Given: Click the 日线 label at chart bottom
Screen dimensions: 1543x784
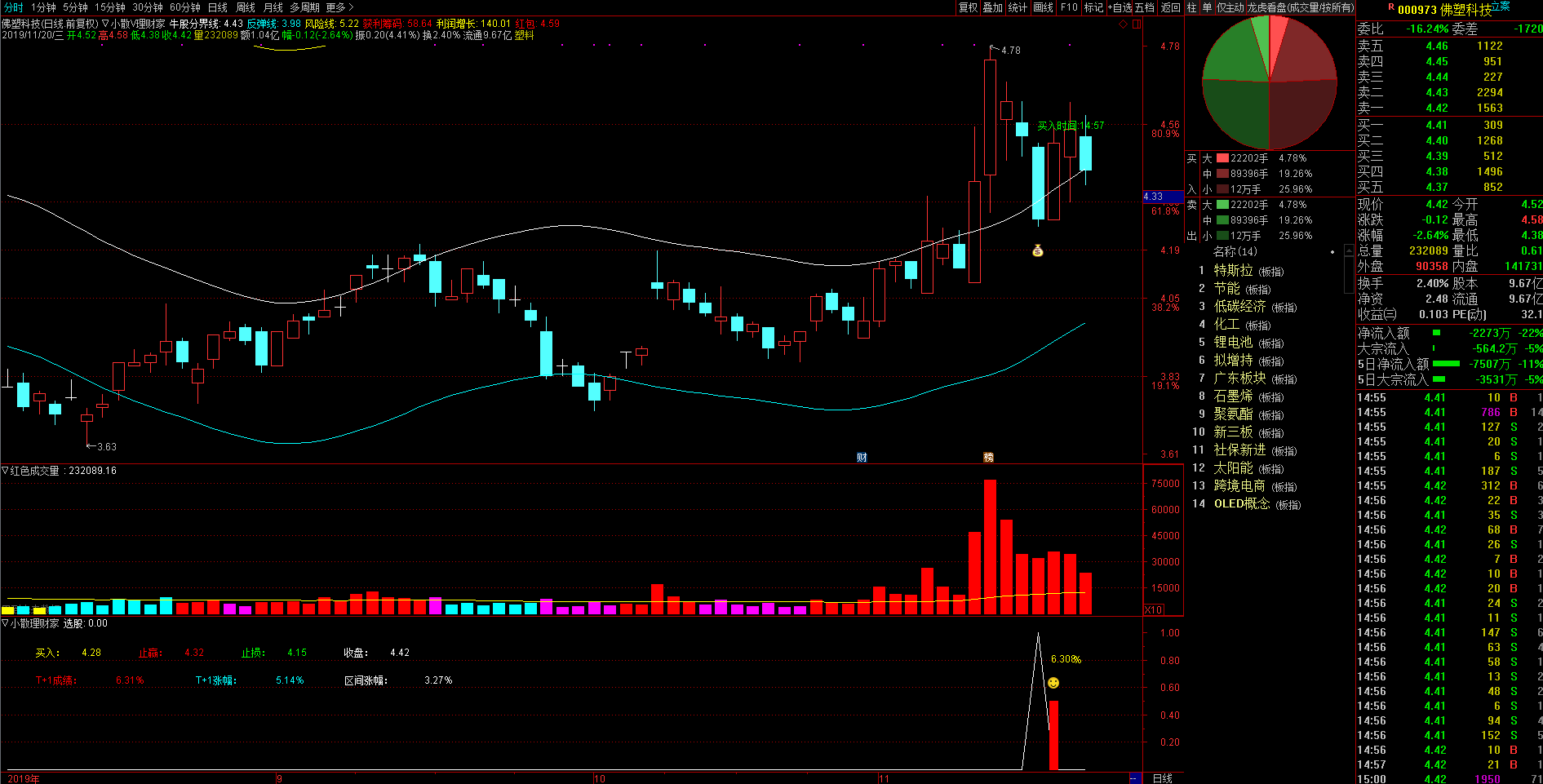Looking at the screenshot, I should point(1163,778).
